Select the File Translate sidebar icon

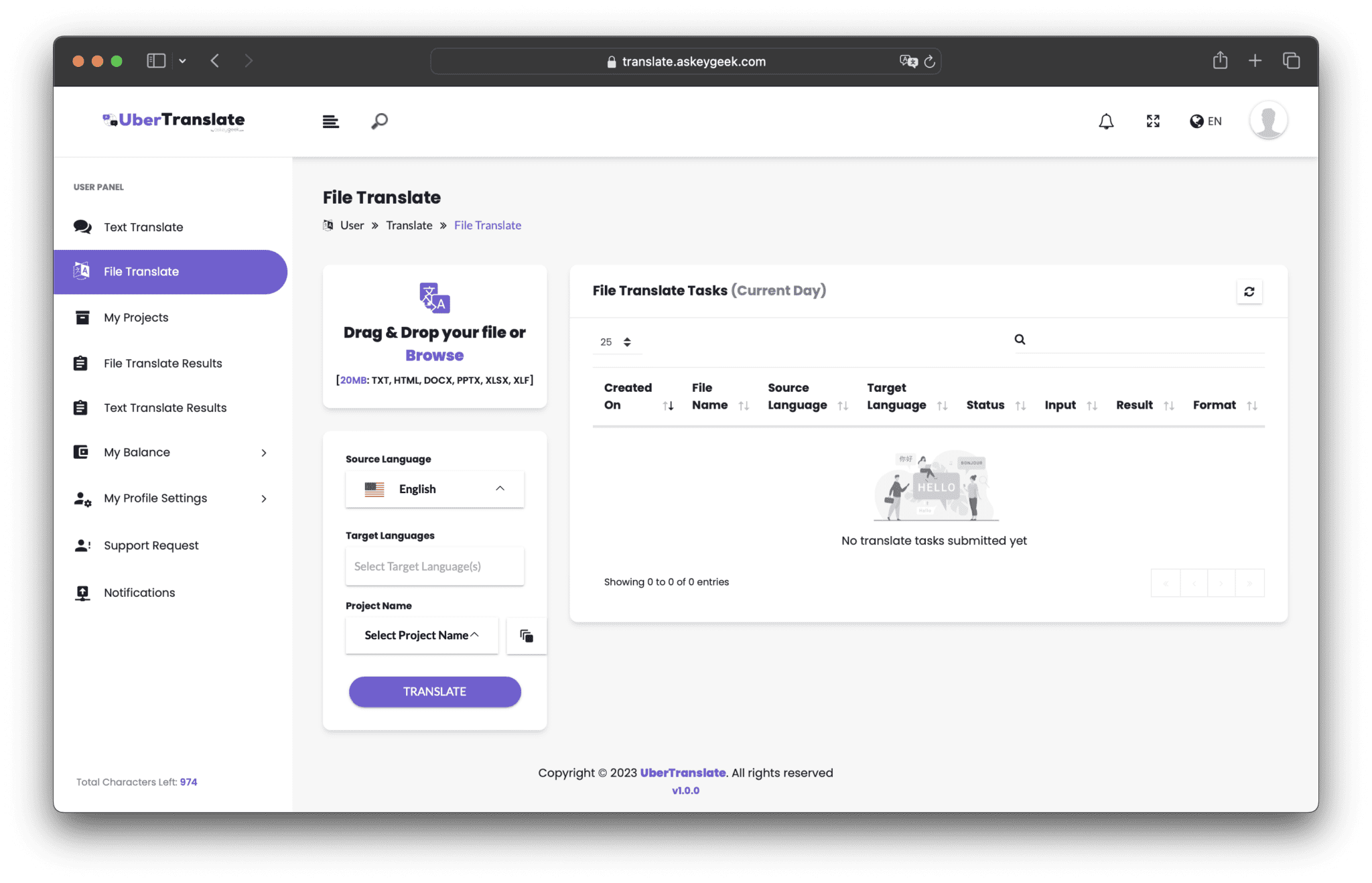82,271
